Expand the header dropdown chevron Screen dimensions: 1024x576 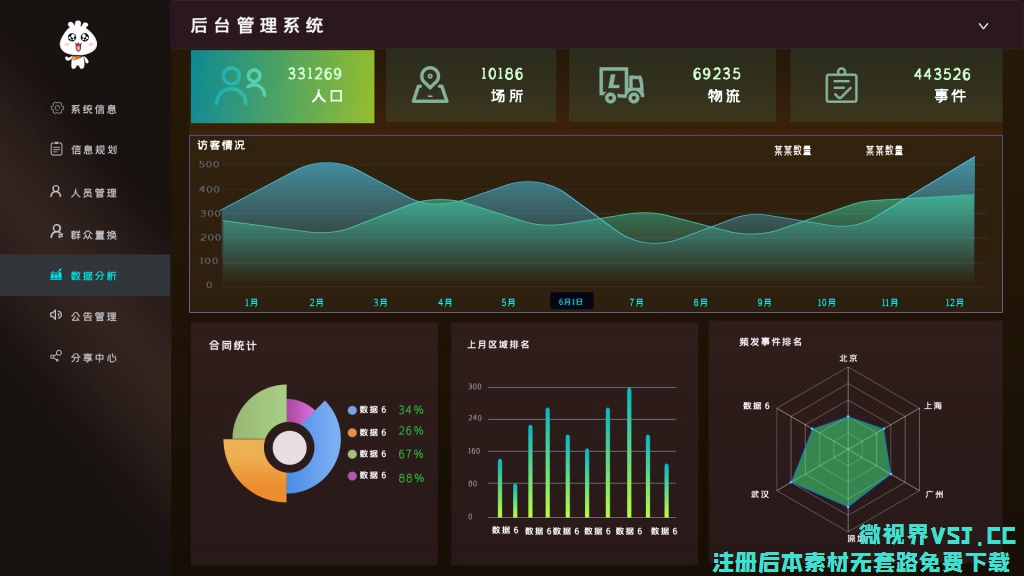(x=983, y=26)
